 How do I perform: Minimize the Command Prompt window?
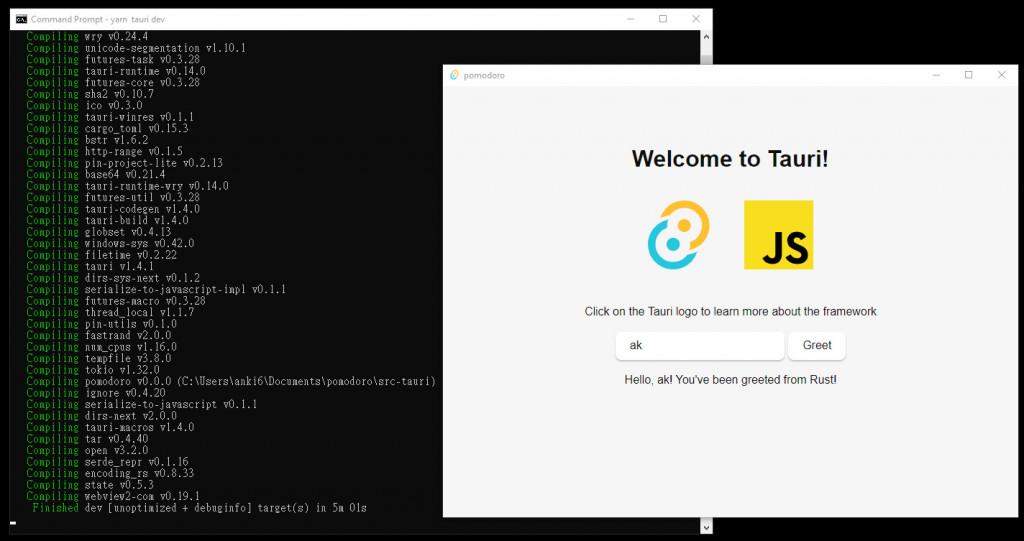(630, 19)
